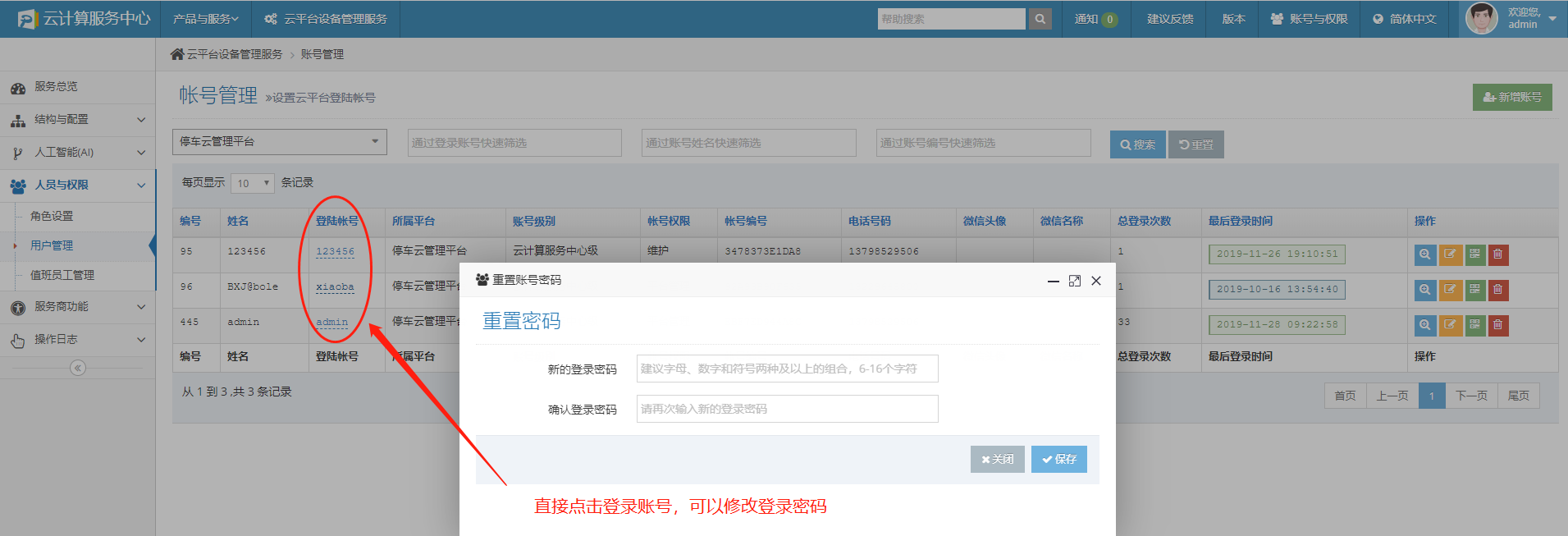Delete account 123456 in row 95
This screenshot has width=1568, height=536.
(1498, 254)
